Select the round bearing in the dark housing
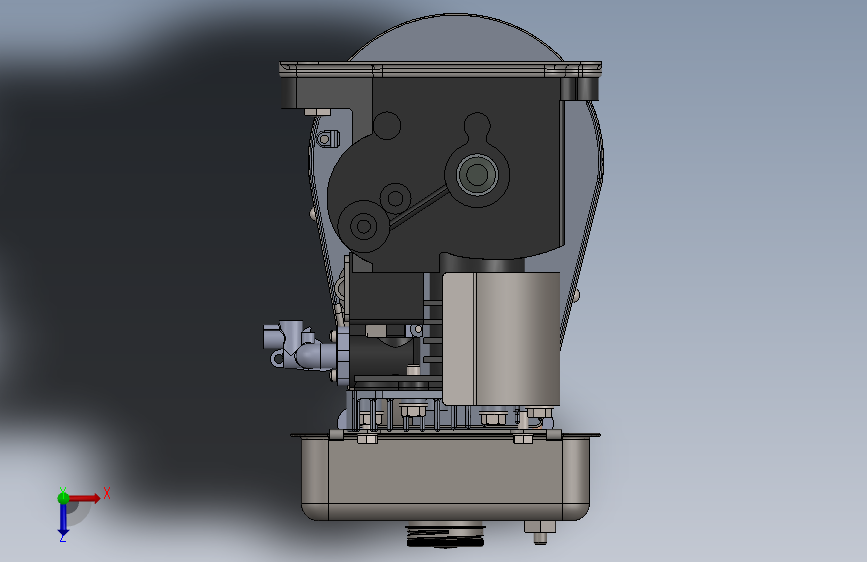The width and height of the screenshot is (867, 562). (x=477, y=175)
